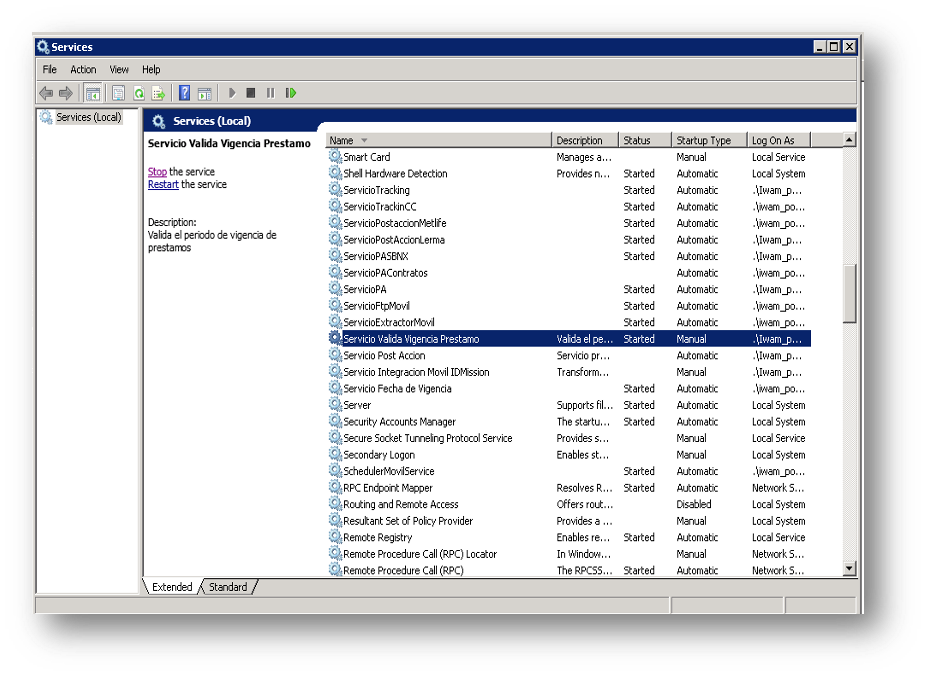Image resolution: width=926 pixels, height=676 pixels.
Task: Open the Action menu
Action: [83, 70]
